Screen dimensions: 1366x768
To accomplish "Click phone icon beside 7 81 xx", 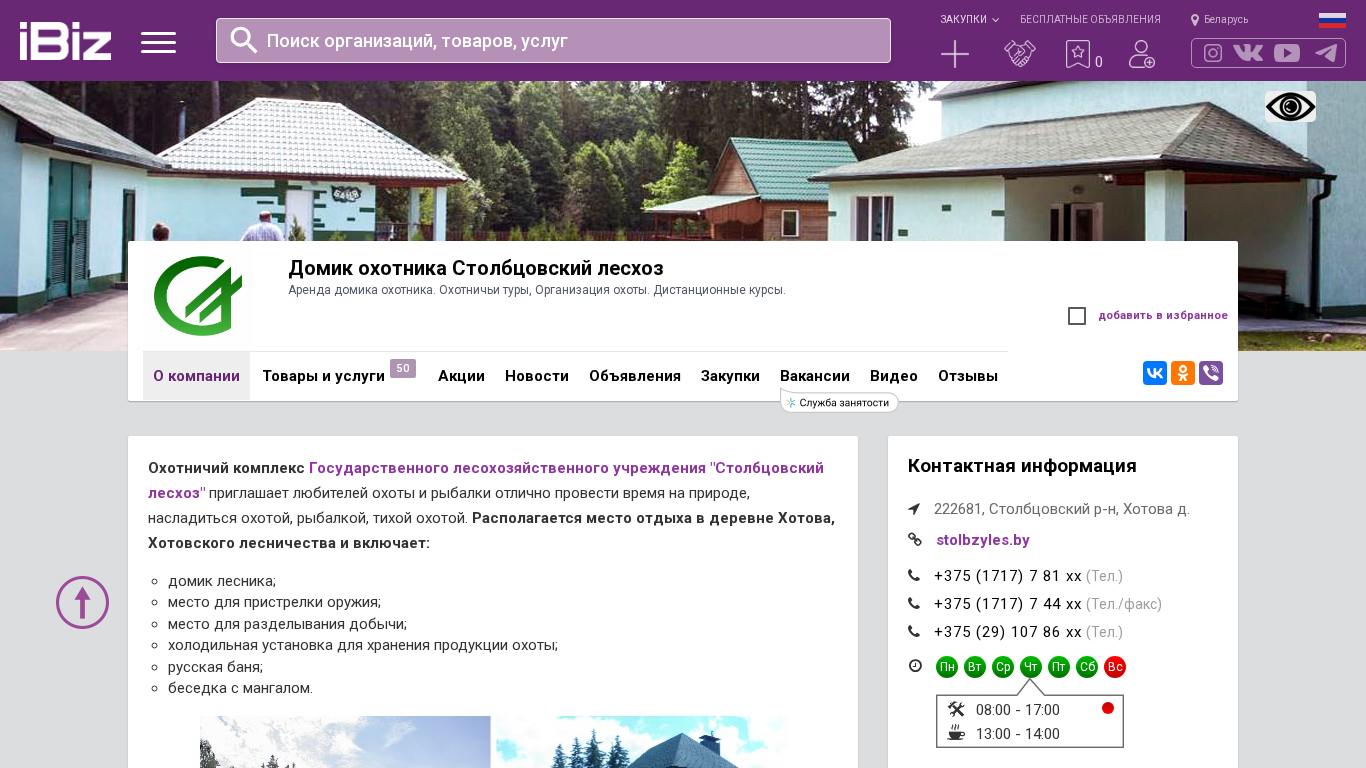I will (x=914, y=576).
